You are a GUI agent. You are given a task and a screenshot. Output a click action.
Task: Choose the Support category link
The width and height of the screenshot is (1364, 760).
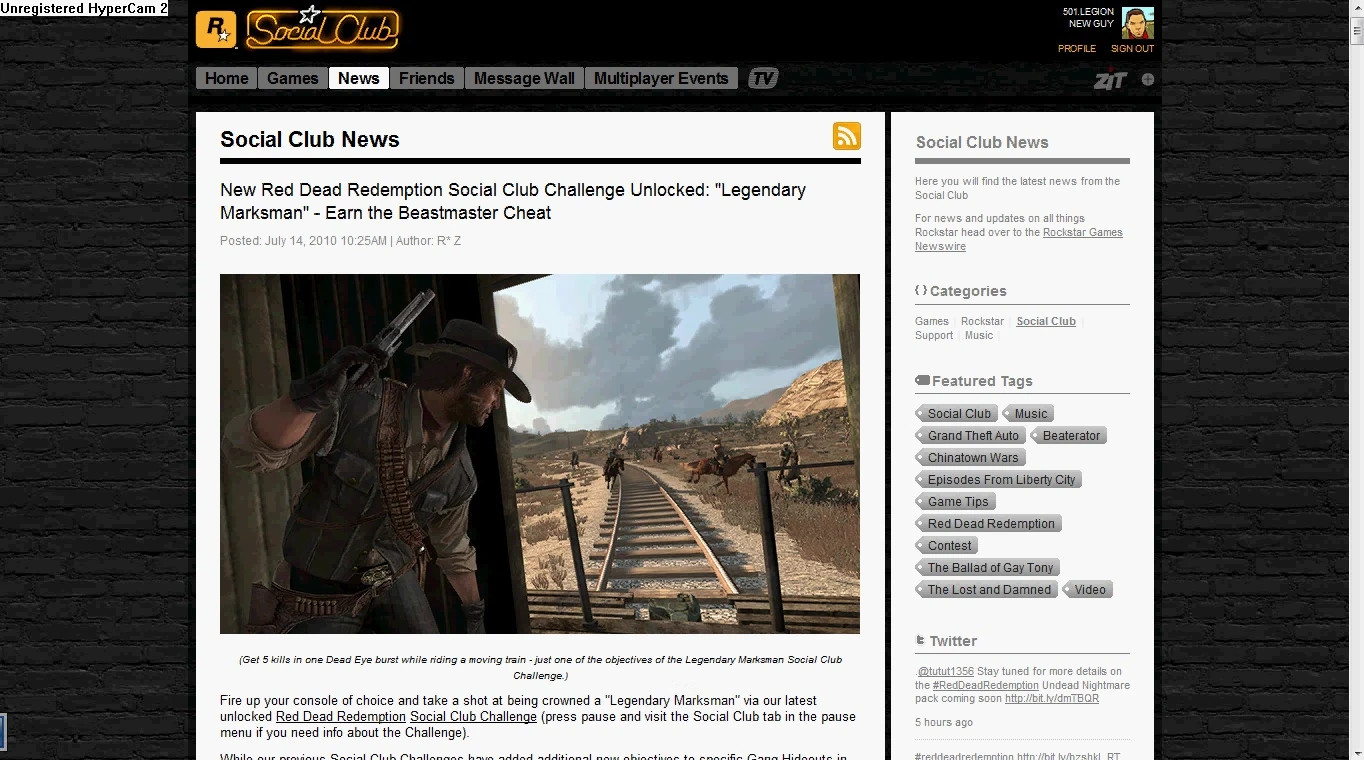(x=934, y=335)
